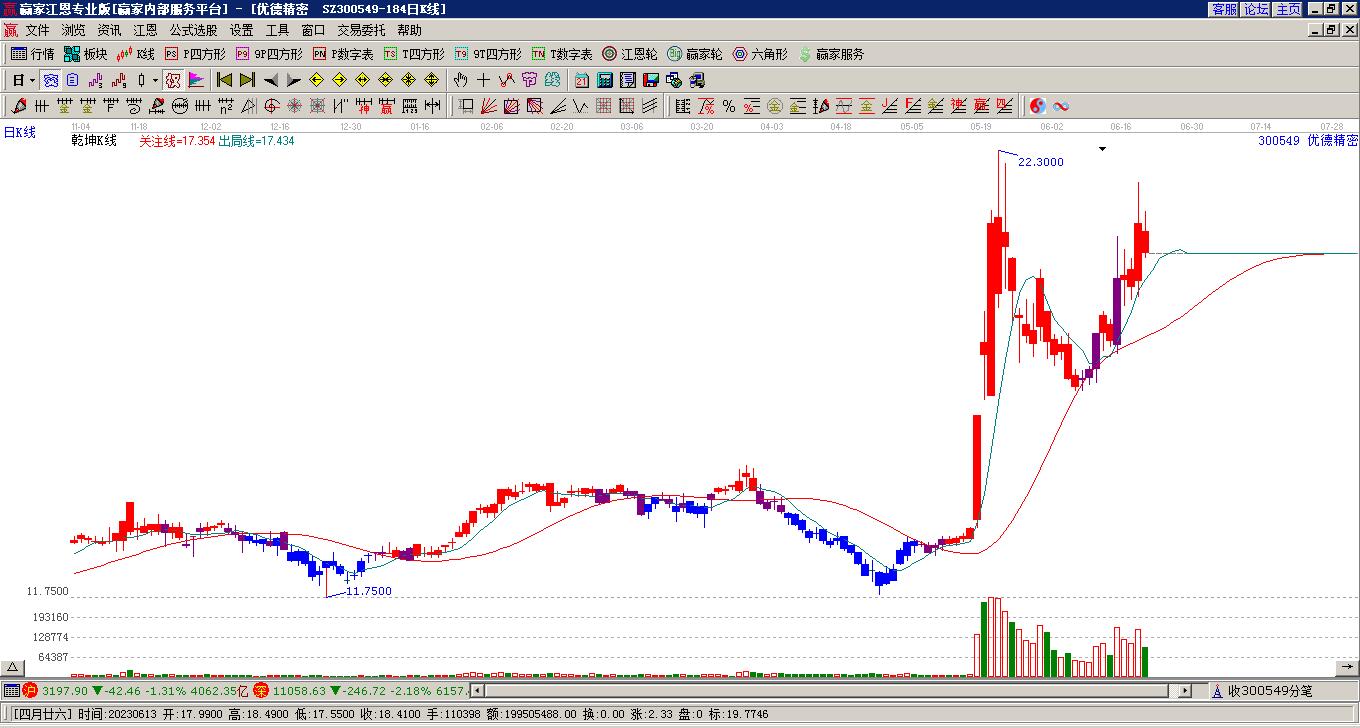Viewport: 1360px width, 728px height.
Task: Open the 浏览 menu
Action: (x=73, y=30)
